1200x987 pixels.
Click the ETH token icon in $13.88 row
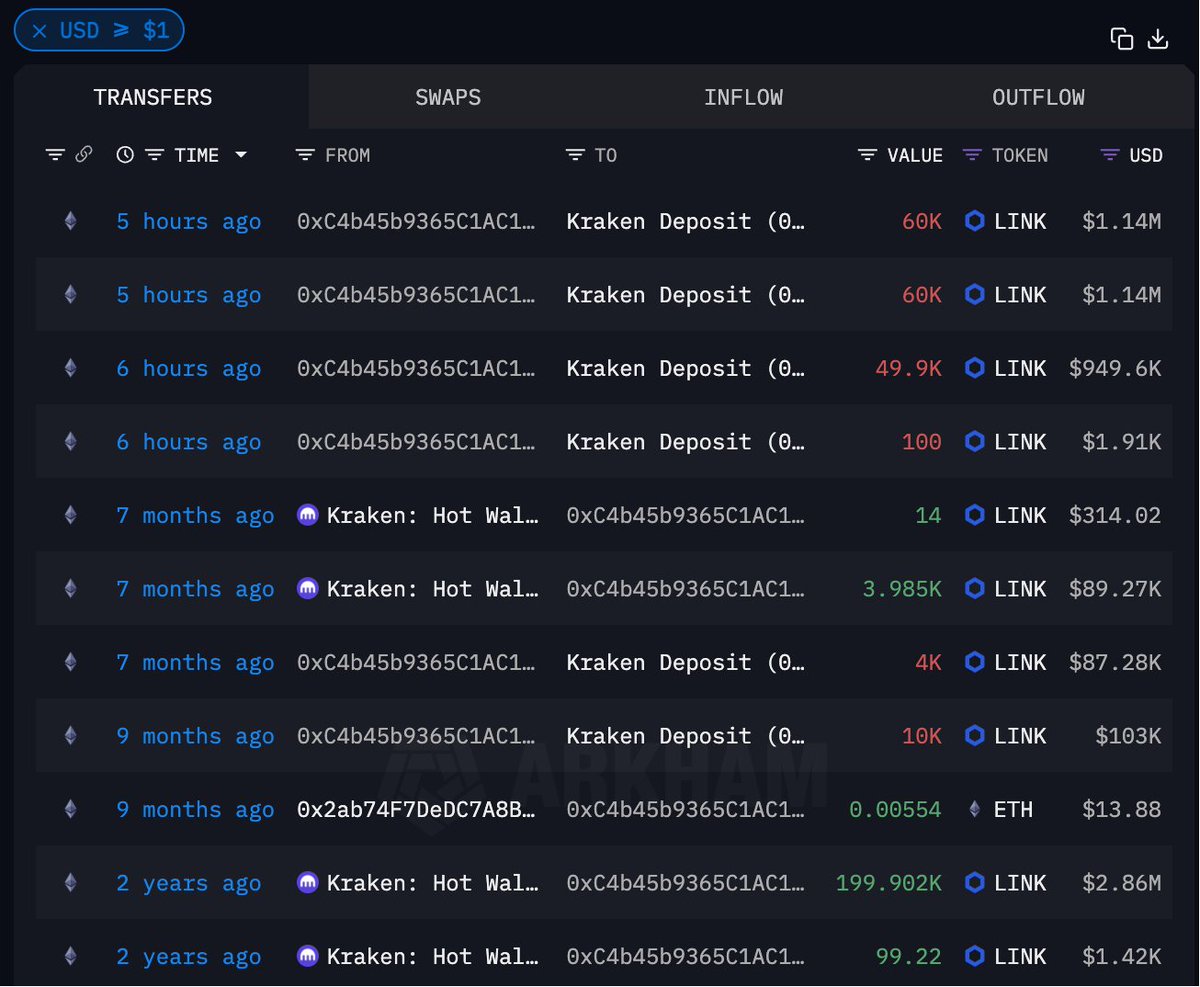pyautogui.click(x=975, y=809)
